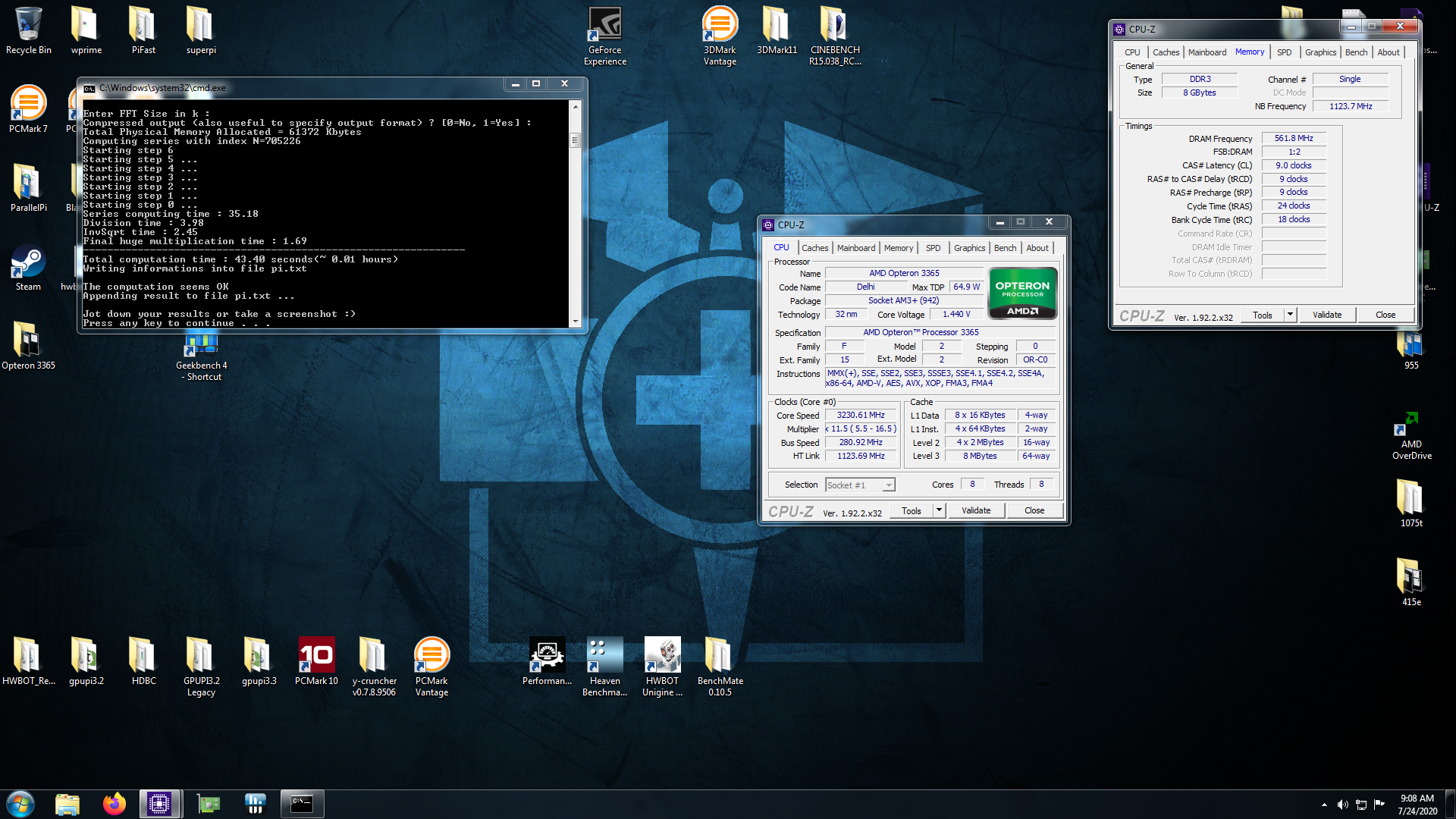1456x819 pixels.
Task: Click Show Desktop button at taskbar end
Action: coord(1451,804)
